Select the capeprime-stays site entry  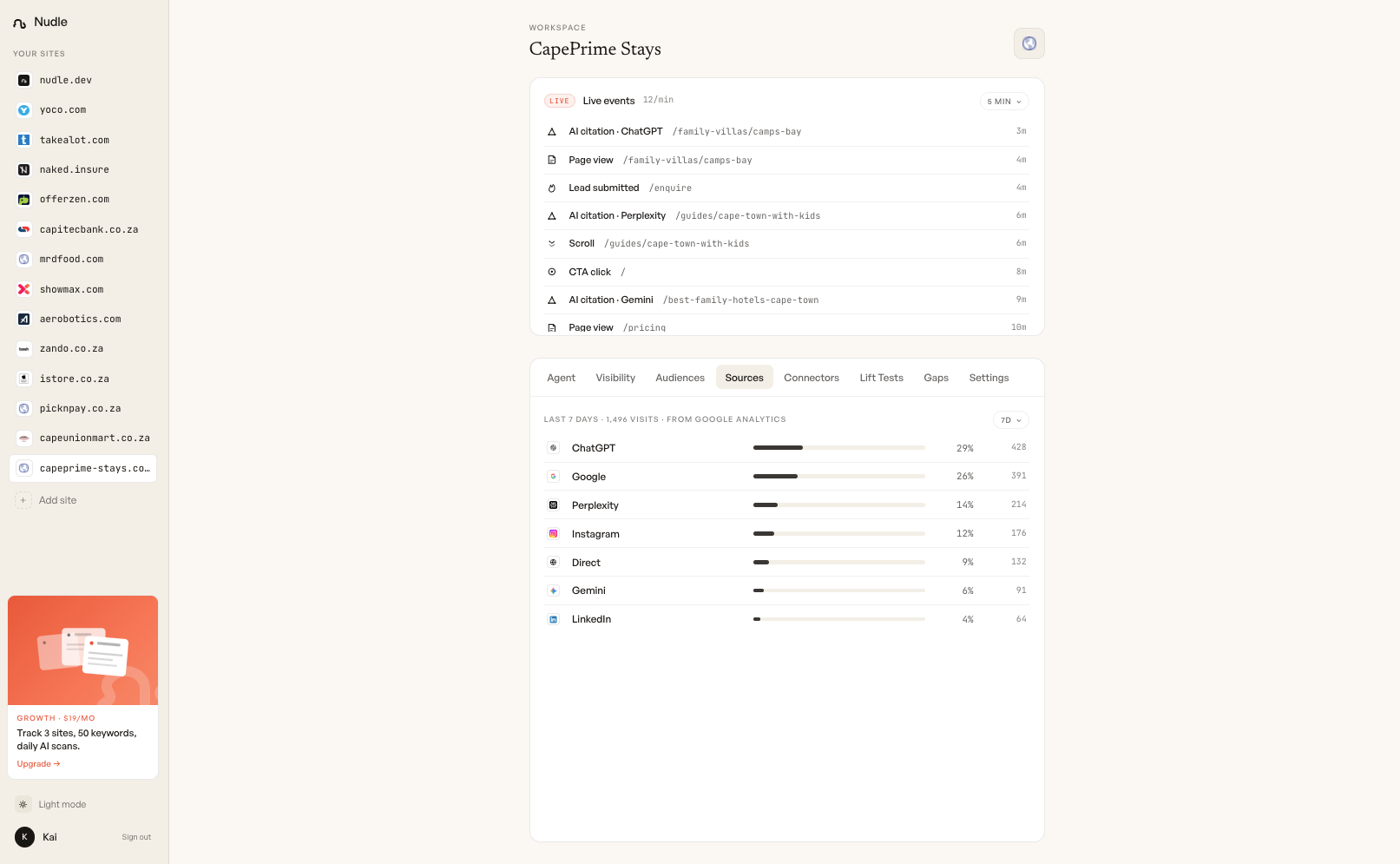point(83,469)
